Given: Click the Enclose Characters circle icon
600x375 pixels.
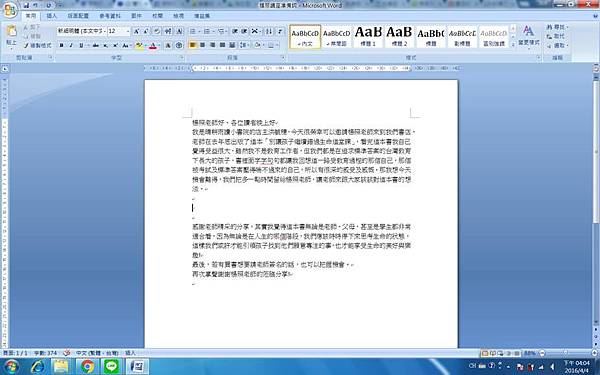Looking at the screenshot, I should click(179, 45).
